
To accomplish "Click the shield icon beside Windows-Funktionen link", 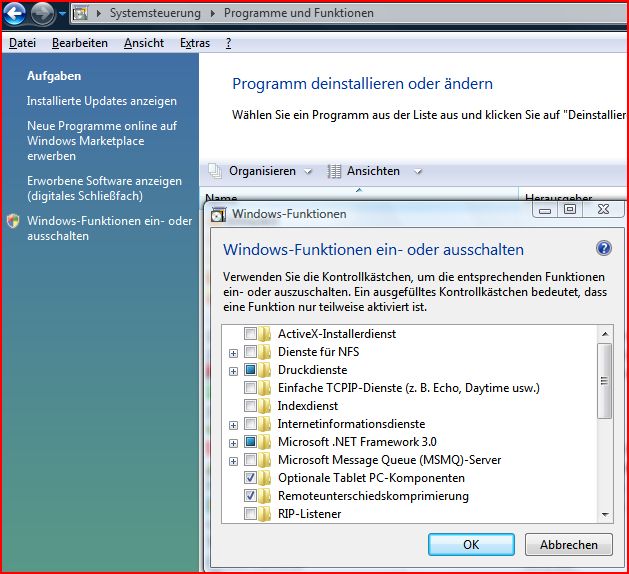I will pyautogui.click(x=13, y=221).
